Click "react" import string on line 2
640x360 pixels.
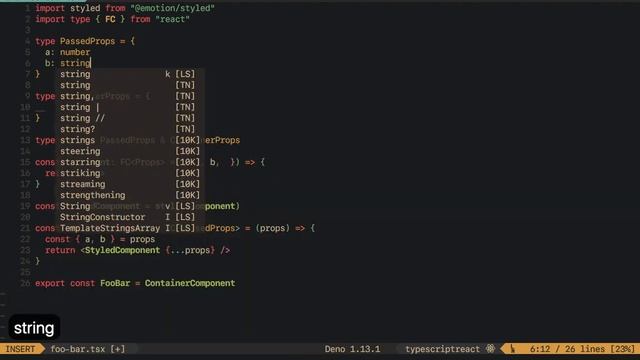172,19
